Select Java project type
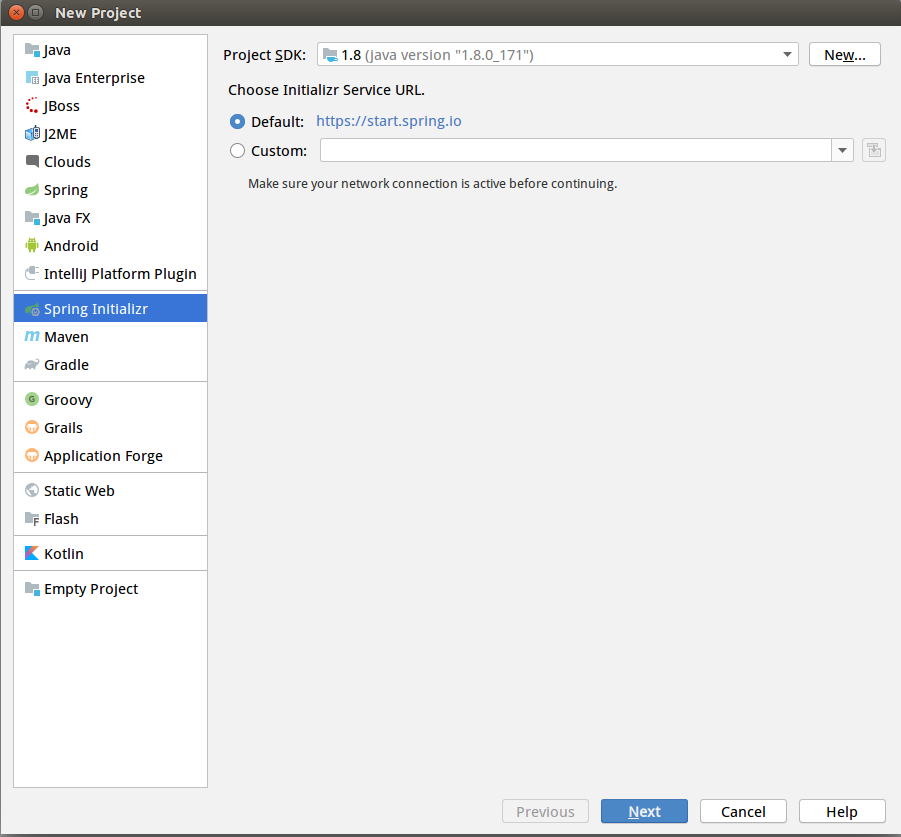901x837 pixels. [110, 50]
